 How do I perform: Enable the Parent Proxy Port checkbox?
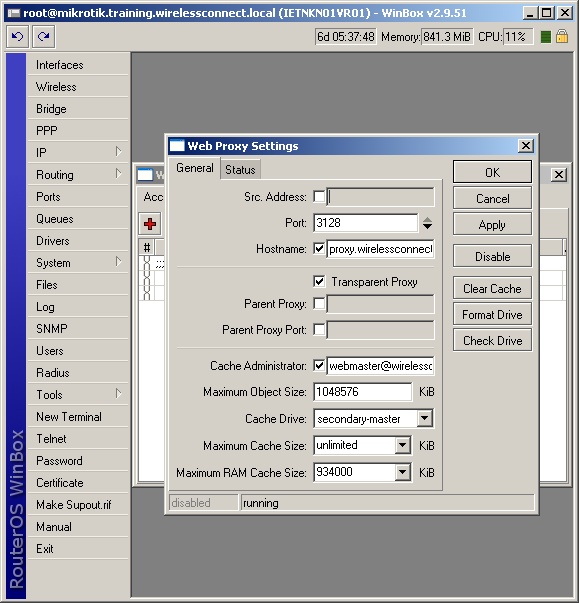tap(319, 330)
